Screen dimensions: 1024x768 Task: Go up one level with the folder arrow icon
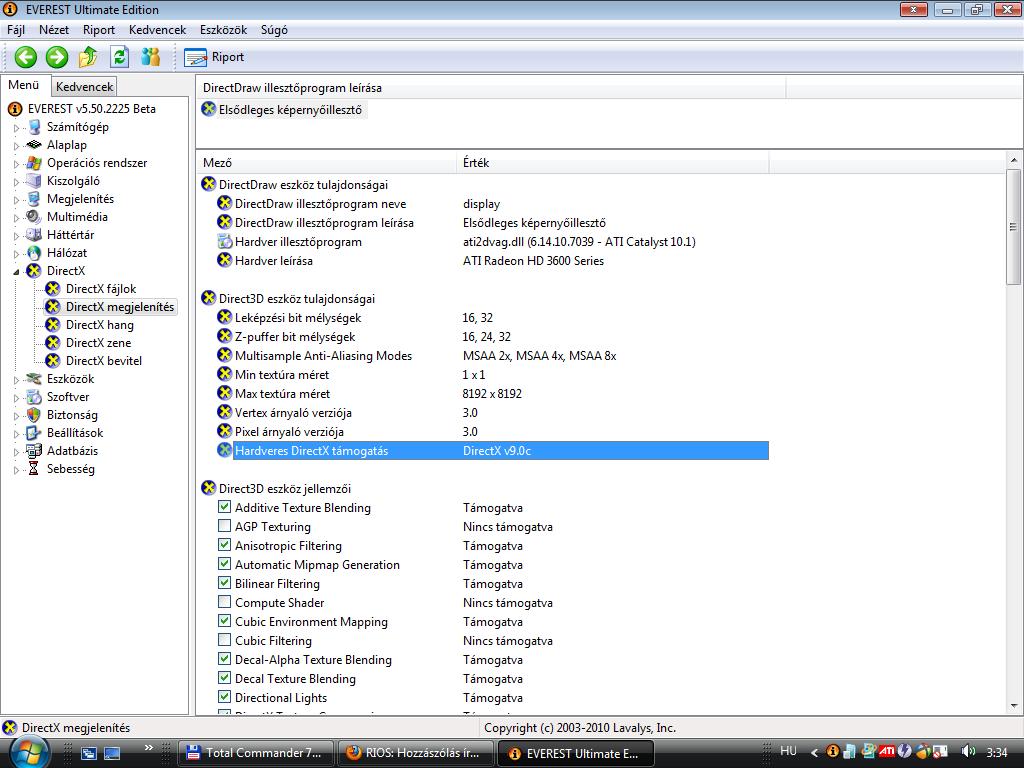pyautogui.click(x=88, y=57)
